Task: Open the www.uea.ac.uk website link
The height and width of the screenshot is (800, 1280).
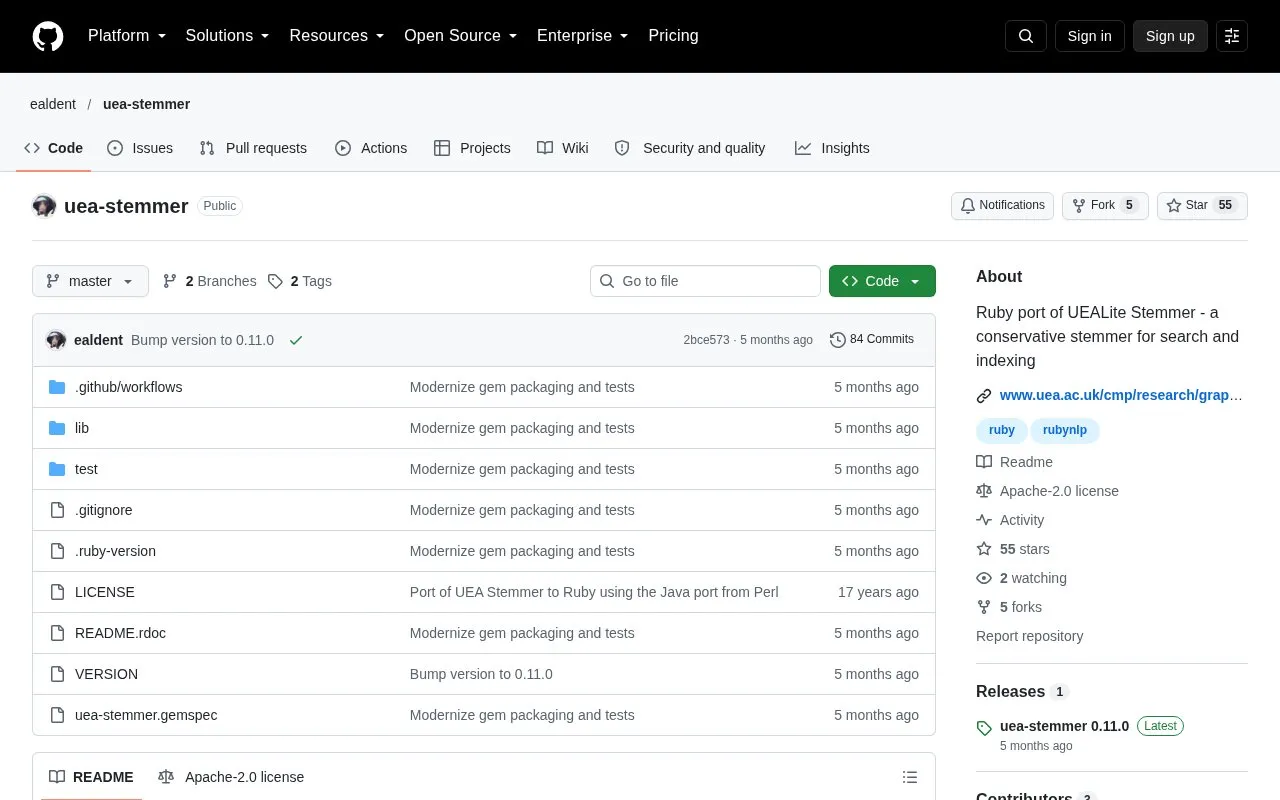Action: (x=1121, y=395)
